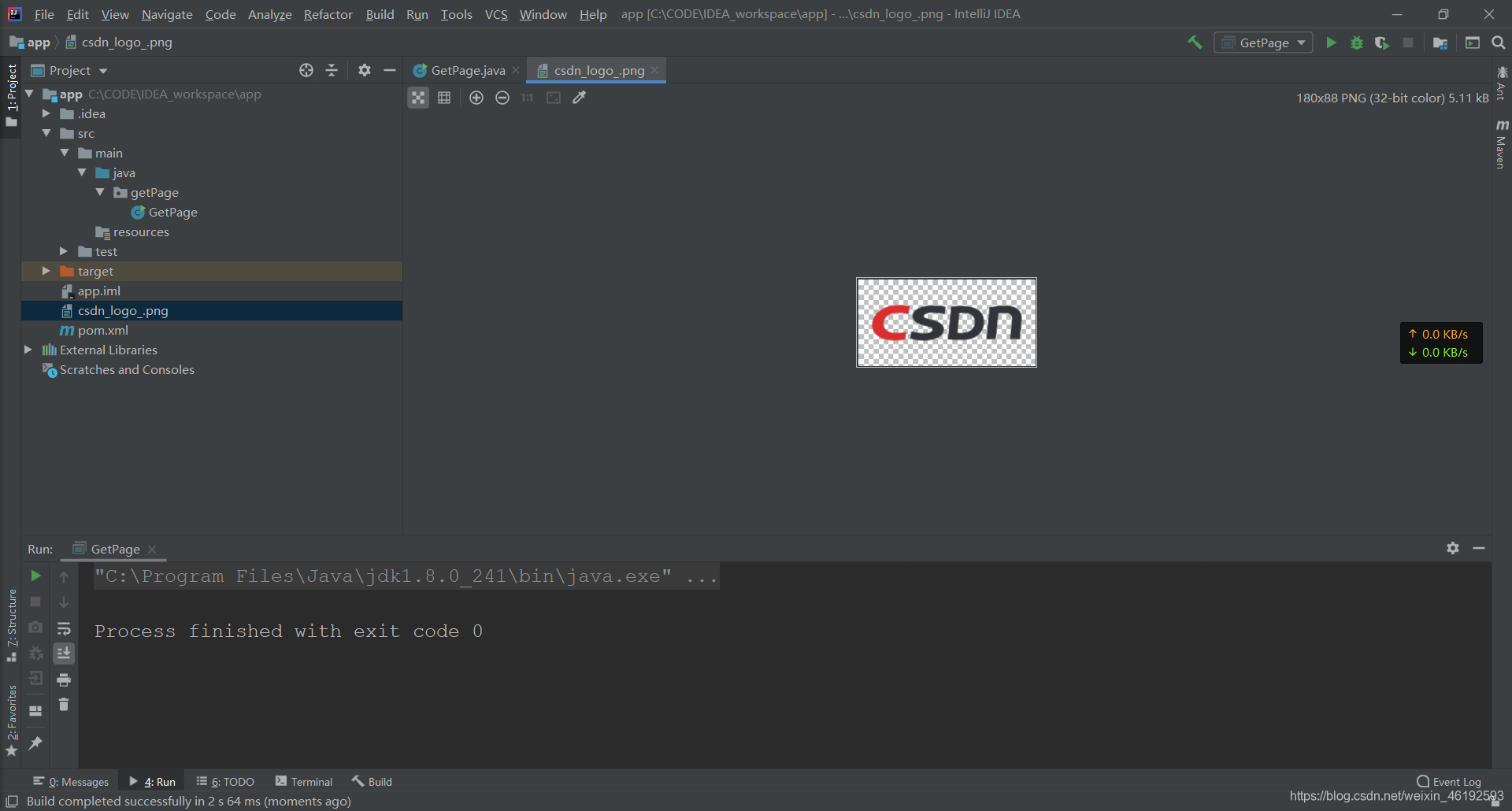Toggle scroll to end in Run console

pyautogui.click(x=64, y=654)
